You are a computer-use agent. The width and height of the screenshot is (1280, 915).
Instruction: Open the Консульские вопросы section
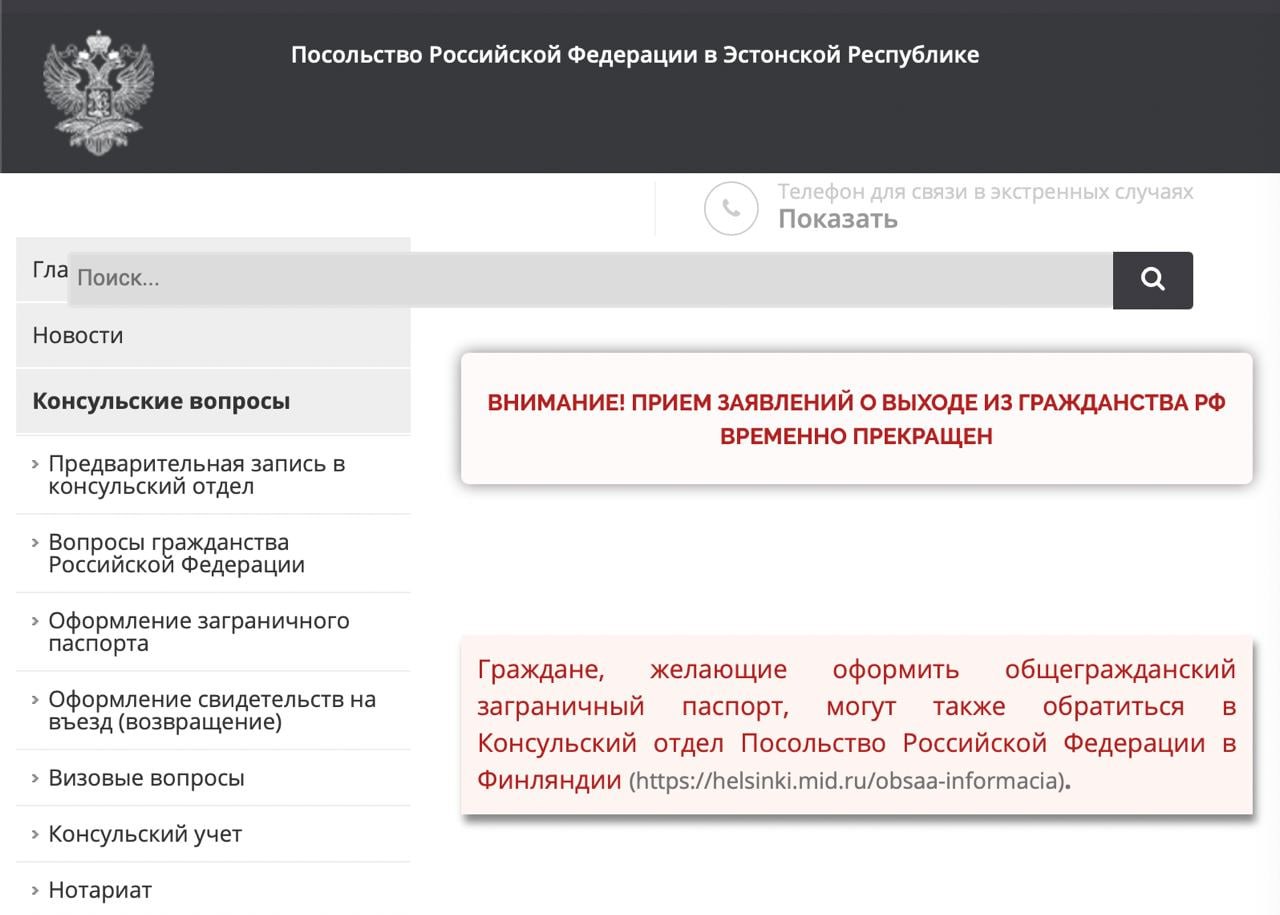(161, 401)
